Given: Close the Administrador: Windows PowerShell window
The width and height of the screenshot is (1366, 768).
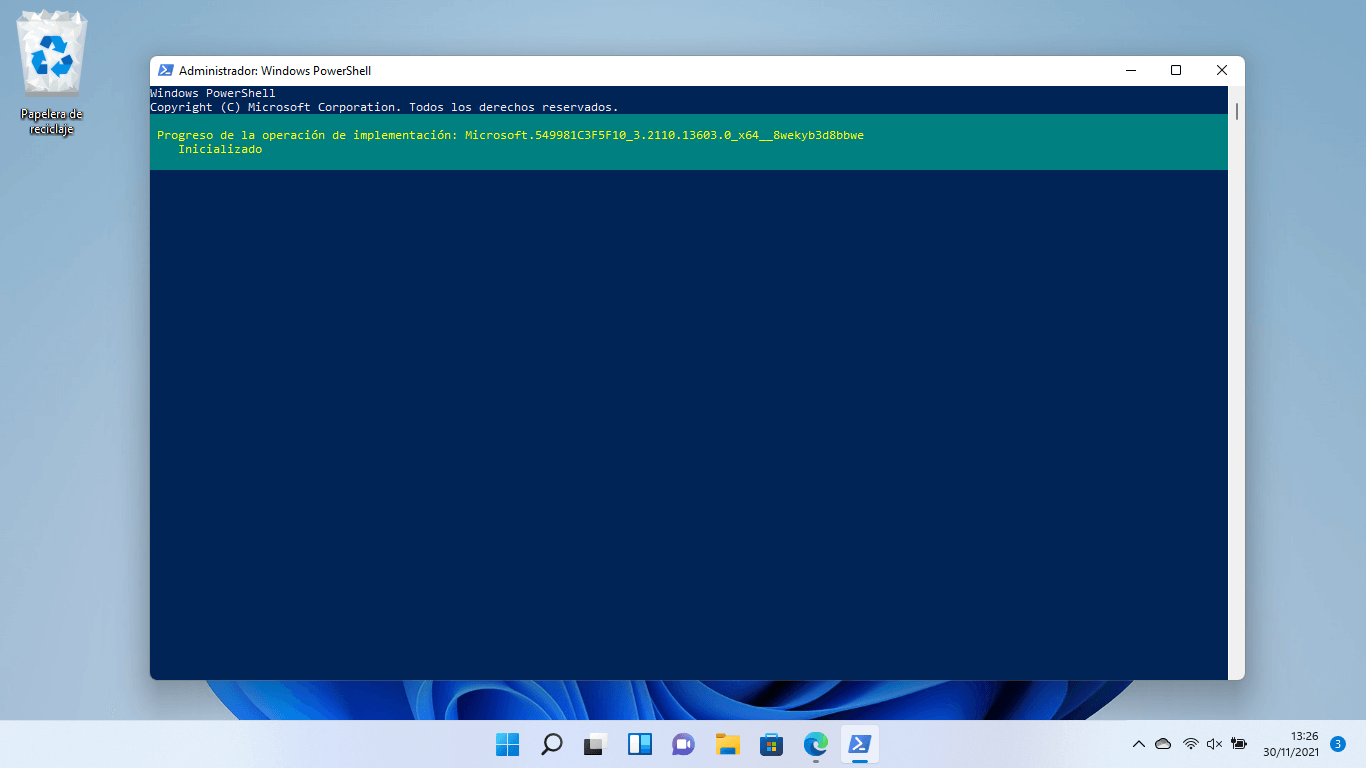Looking at the screenshot, I should click(x=1222, y=71).
